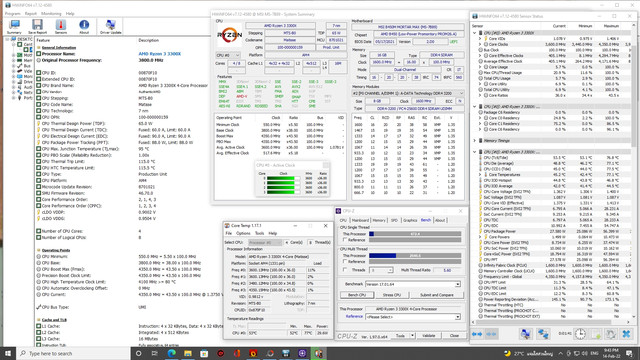Open the memory module selection dropdown
The height and width of the screenshot is (360, 640).
pyautogui.click(x=408, y=93)
